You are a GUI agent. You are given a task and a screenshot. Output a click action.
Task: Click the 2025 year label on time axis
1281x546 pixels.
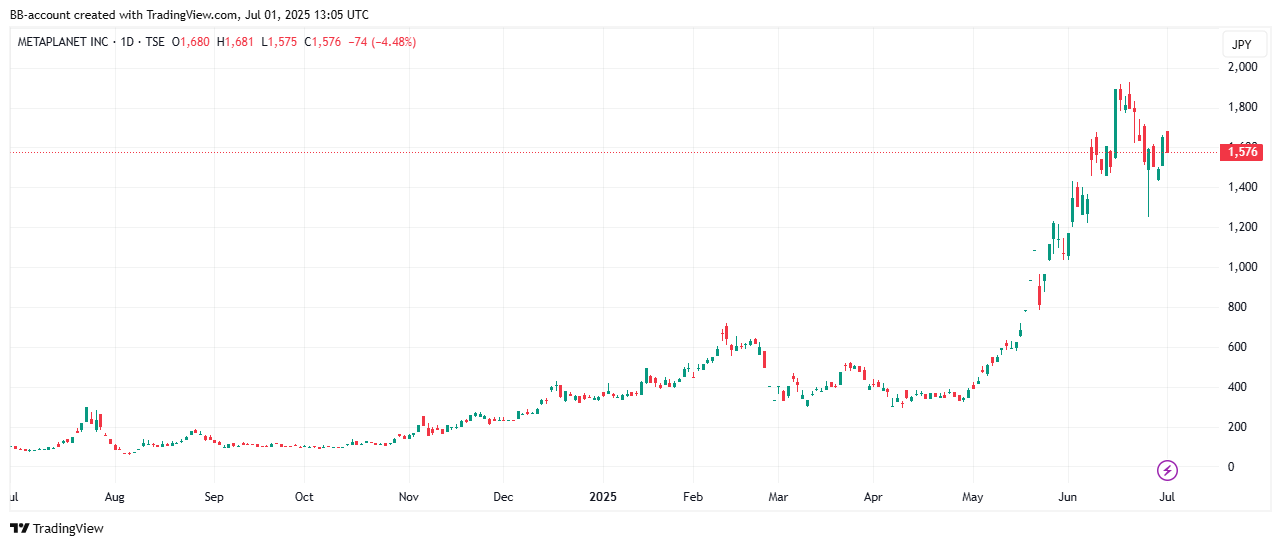[x=603, y=496]
